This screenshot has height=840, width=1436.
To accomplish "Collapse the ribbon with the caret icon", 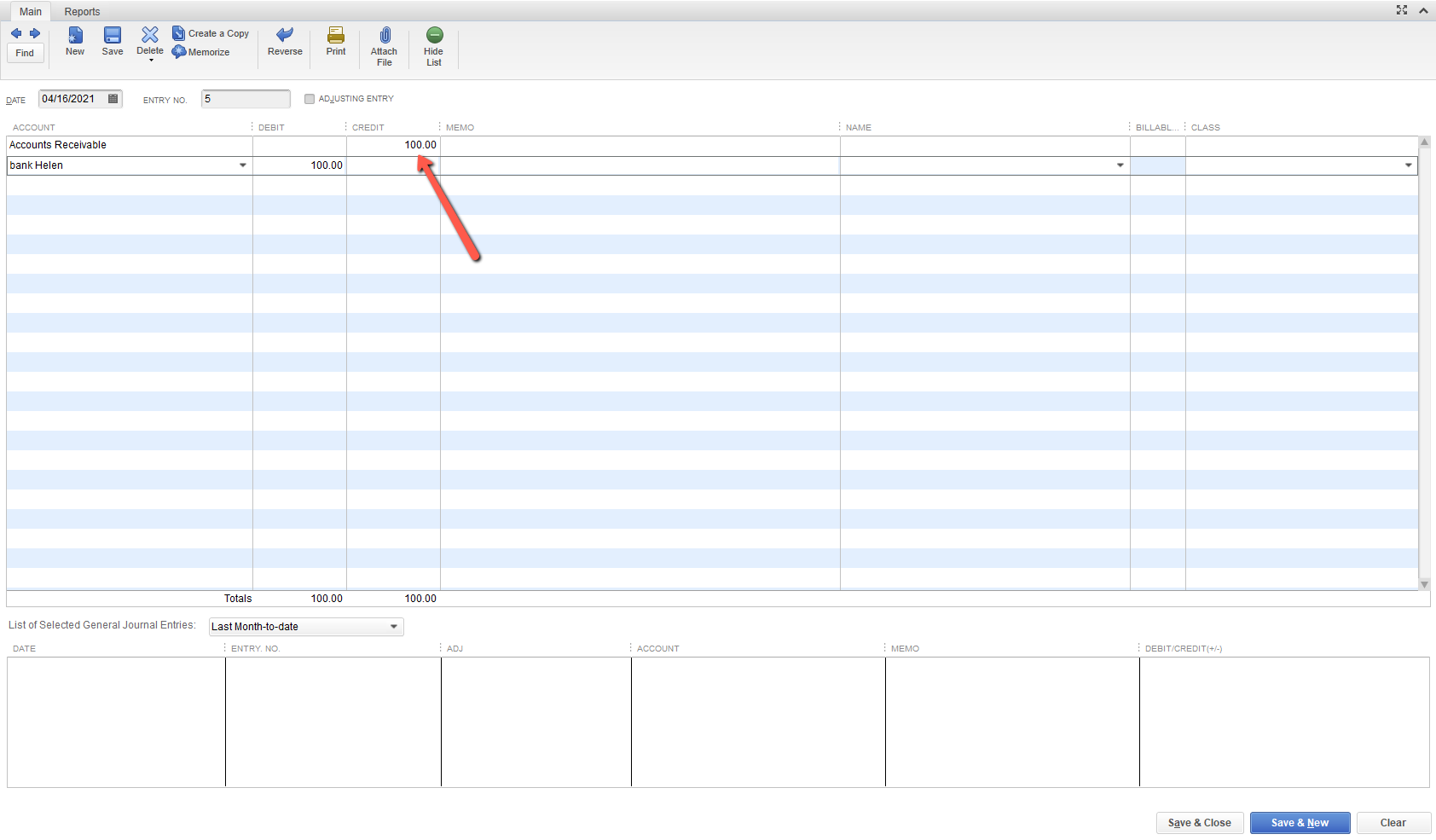I will point(1423,11).
